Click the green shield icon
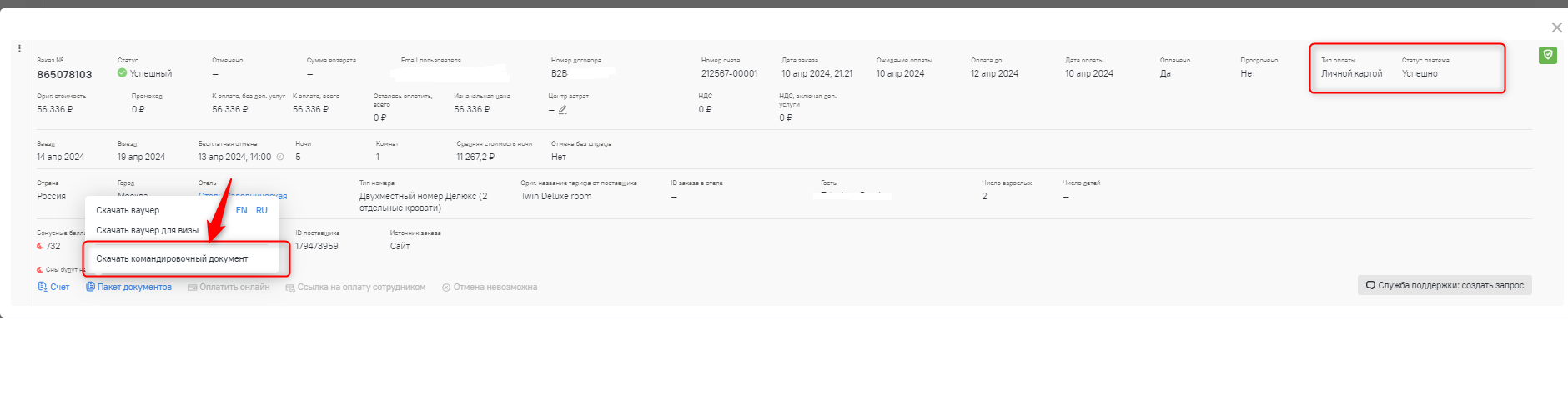1568x400 pixels. [x=1548, y=55]
